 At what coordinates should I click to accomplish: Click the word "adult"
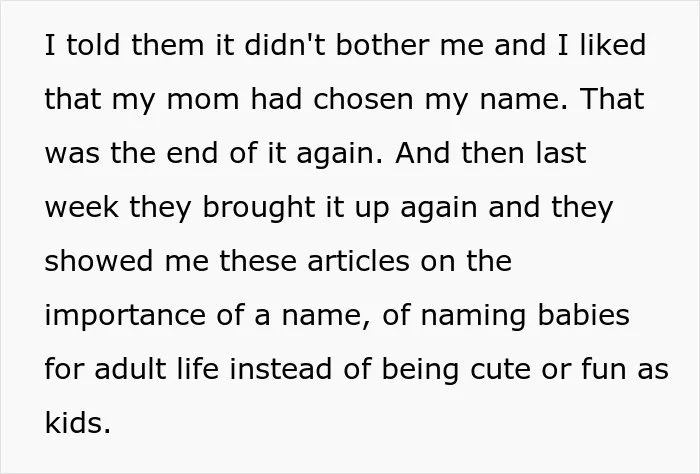tap(130, 369)
